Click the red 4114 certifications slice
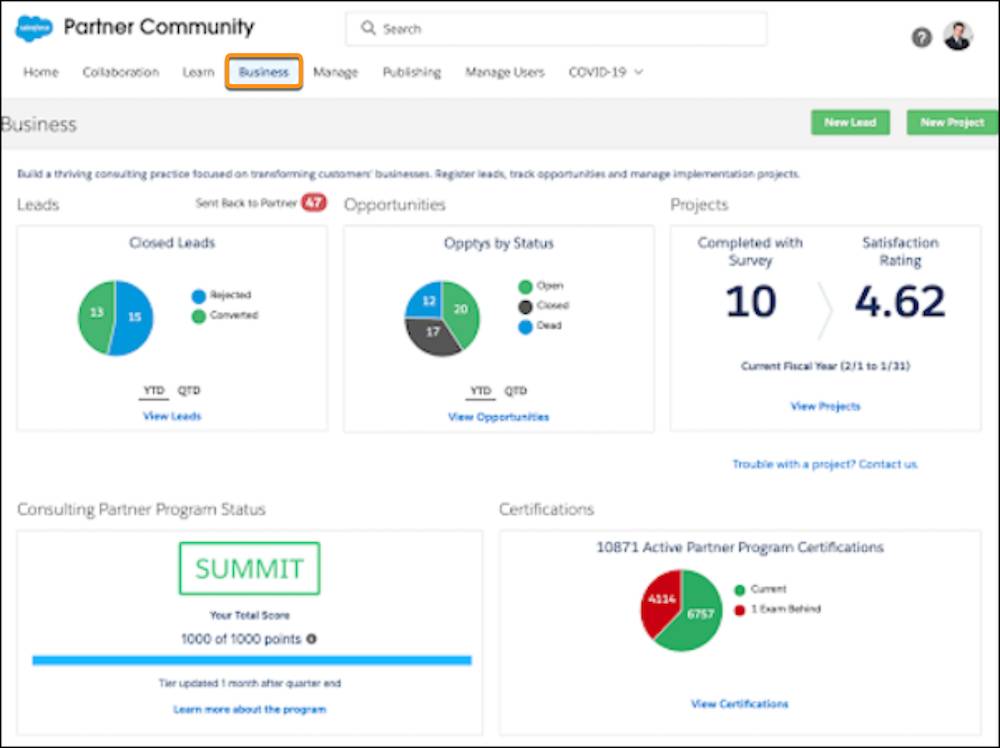This screenshot has width=1000, height=748. pyautogui.click(x=661, y=599)
